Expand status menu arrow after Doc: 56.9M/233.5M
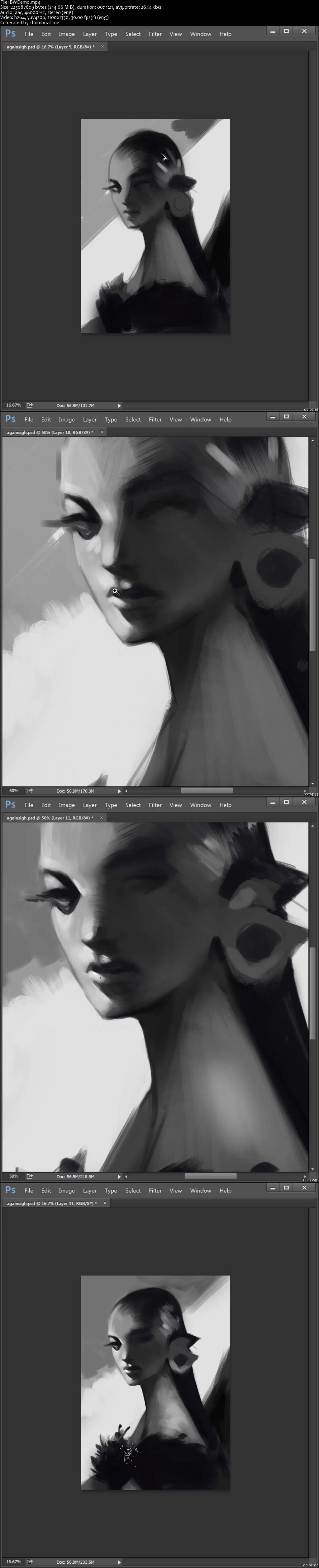 coord(119,1561)
